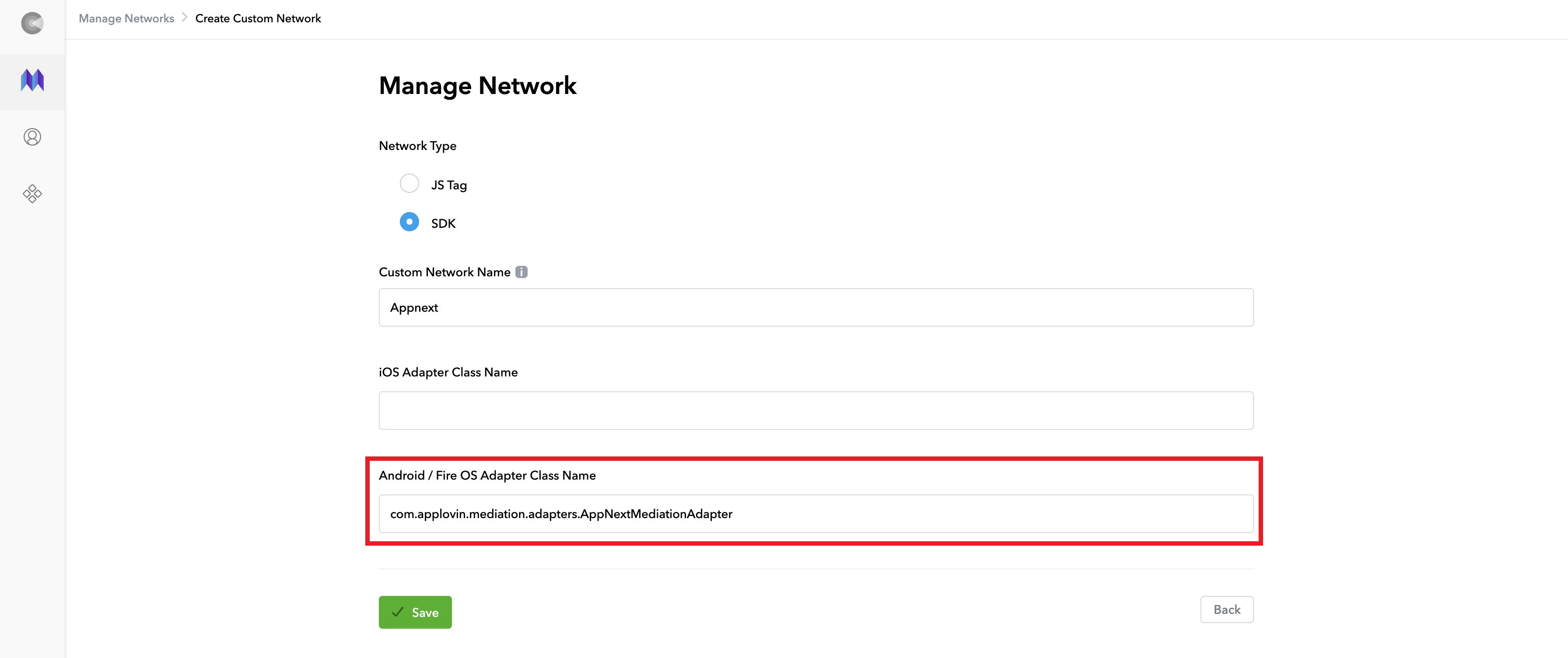Click the breadcrumb chevron separator

tap(185, 17)
